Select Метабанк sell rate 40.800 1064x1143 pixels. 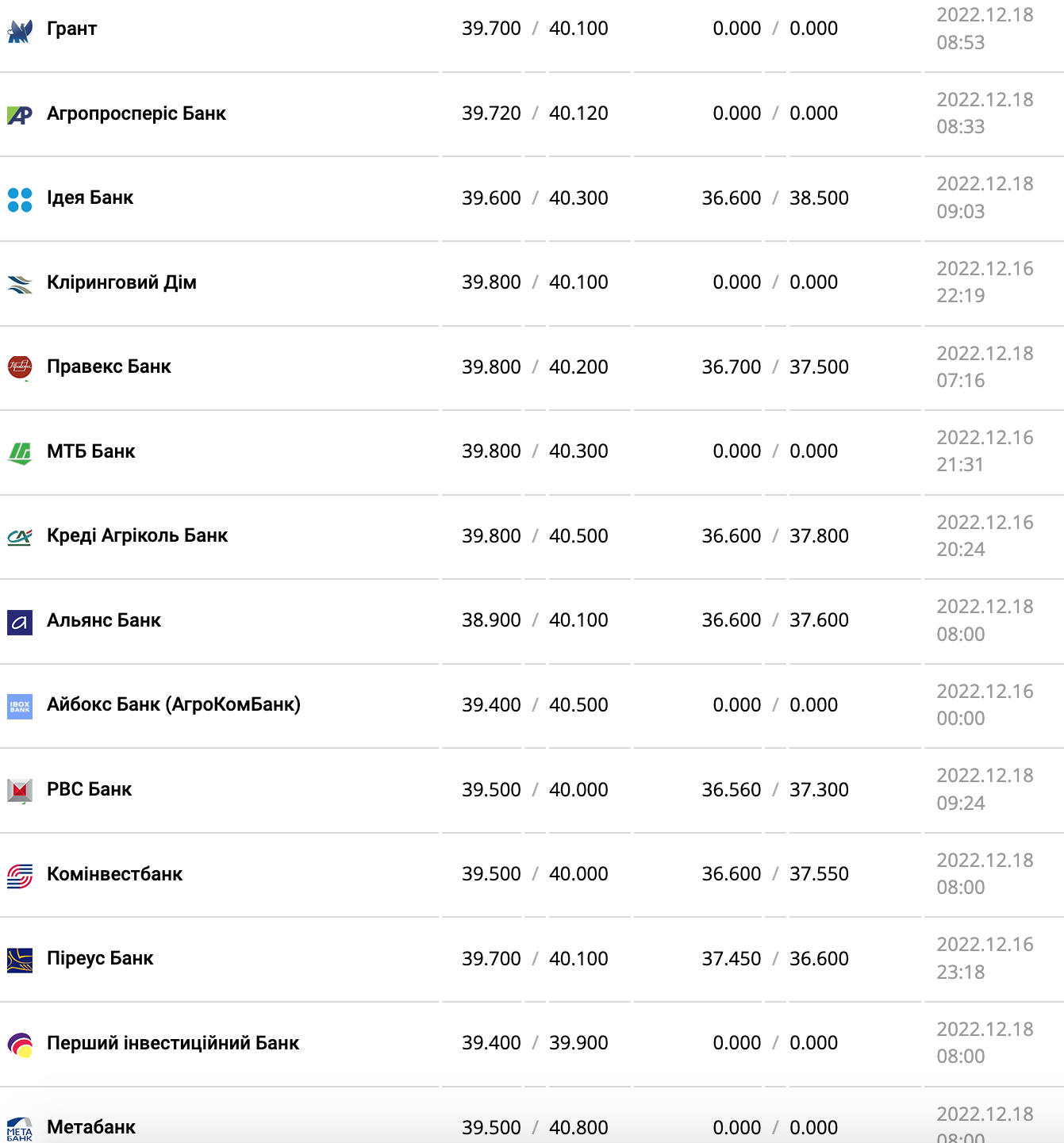coord(579,1127)
